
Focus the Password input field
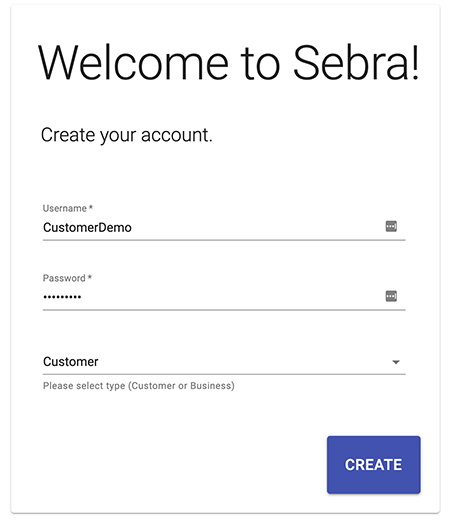click(x=224, y=297)
